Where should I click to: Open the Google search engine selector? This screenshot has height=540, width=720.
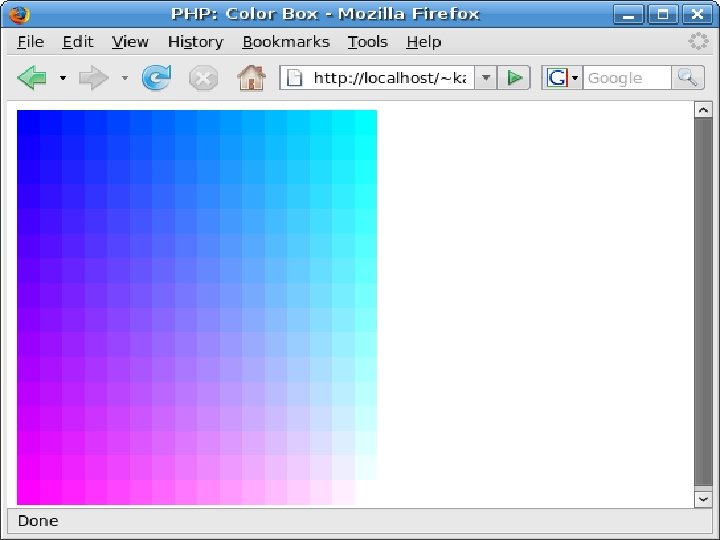pyautogui.click(x=562, y=78)
